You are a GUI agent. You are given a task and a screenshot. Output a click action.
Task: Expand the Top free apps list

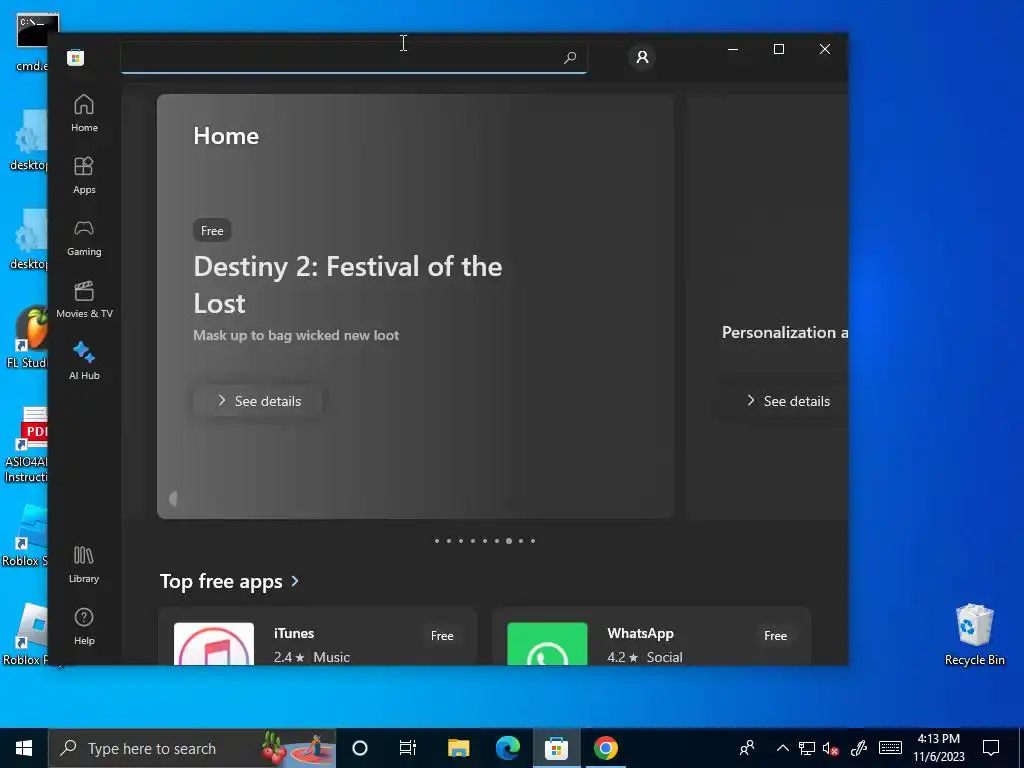[x=295, y=581]
